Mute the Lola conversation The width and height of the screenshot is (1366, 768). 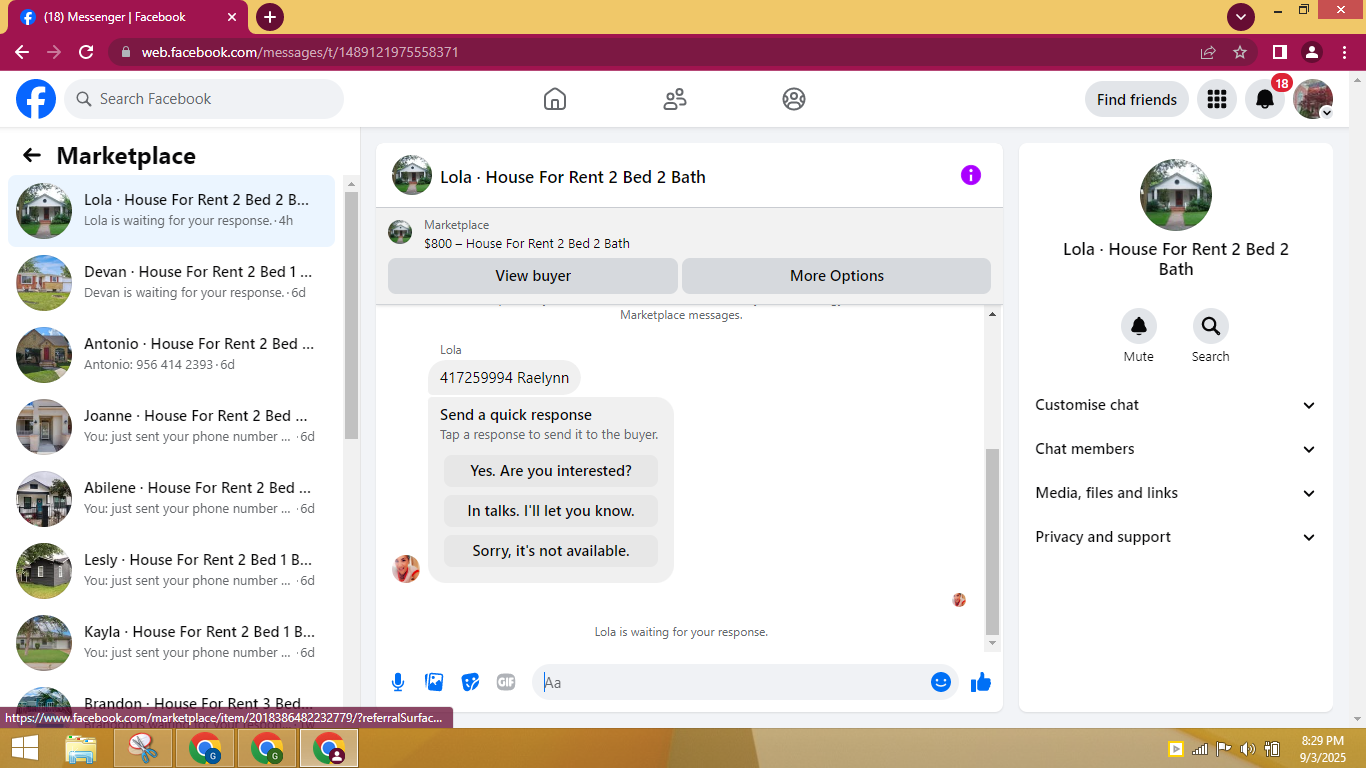click(x=1139, y=326)
